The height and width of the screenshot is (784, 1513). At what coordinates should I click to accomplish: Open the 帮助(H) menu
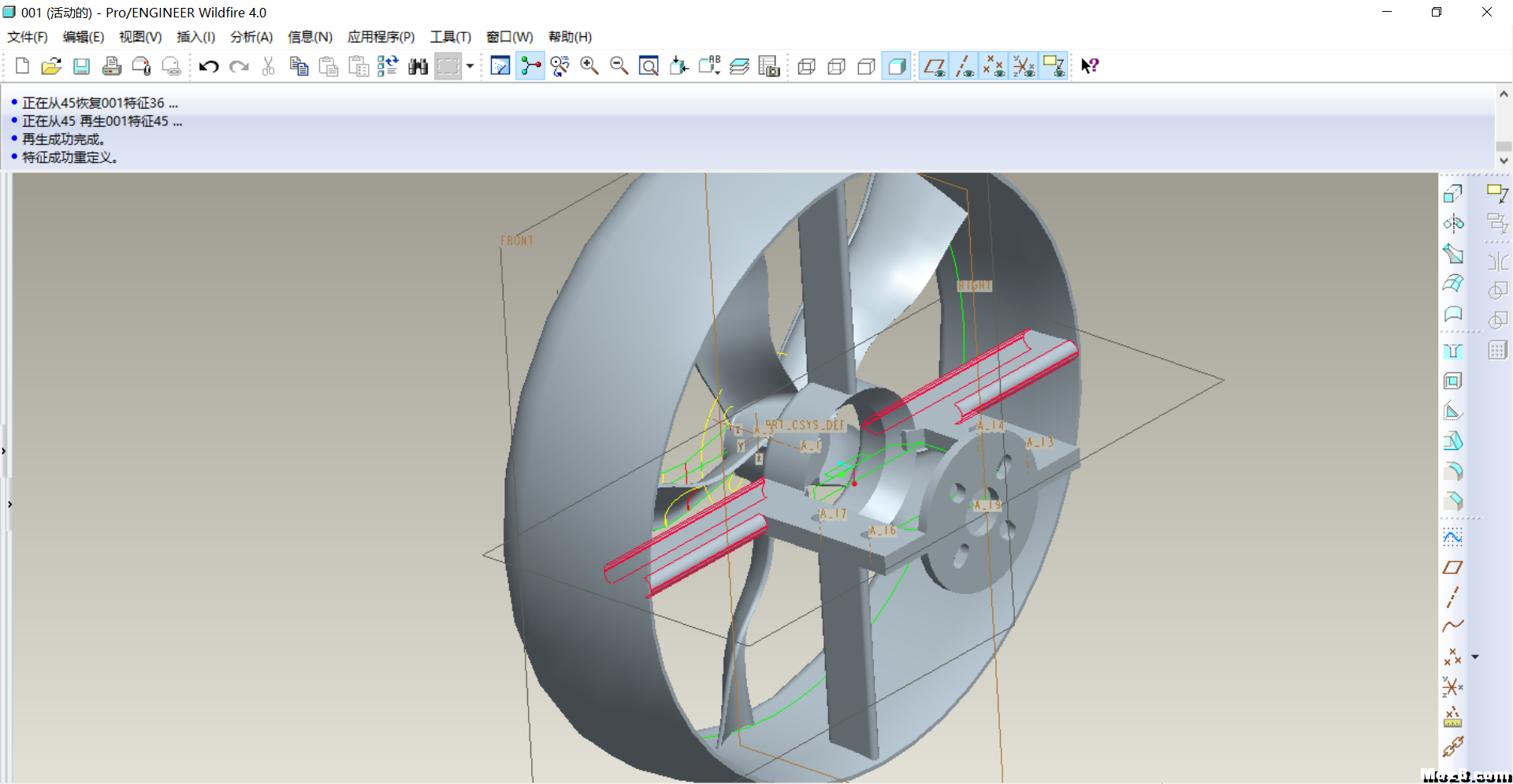(570, 37)
